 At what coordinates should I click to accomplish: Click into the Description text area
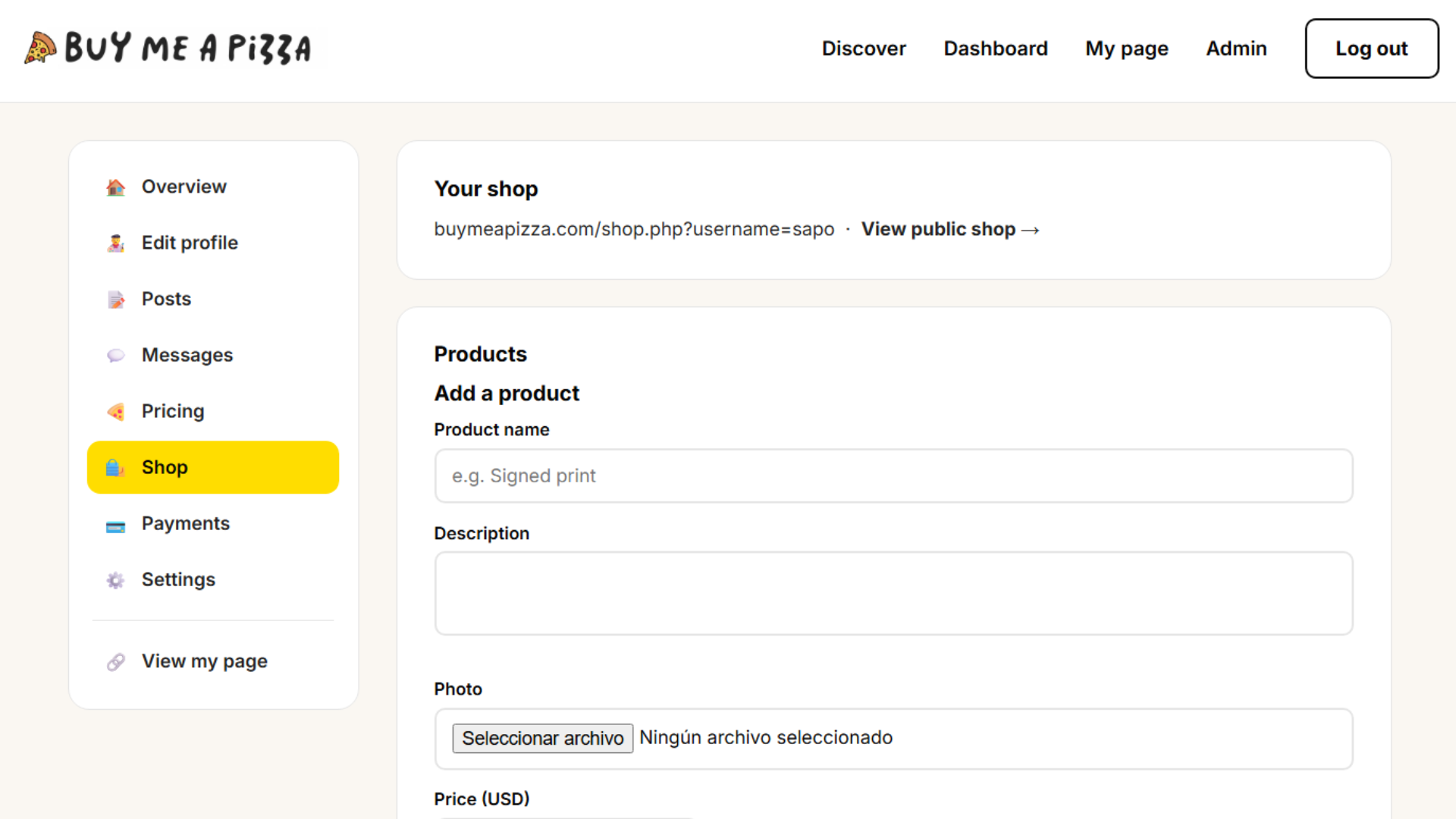point(894,593)
